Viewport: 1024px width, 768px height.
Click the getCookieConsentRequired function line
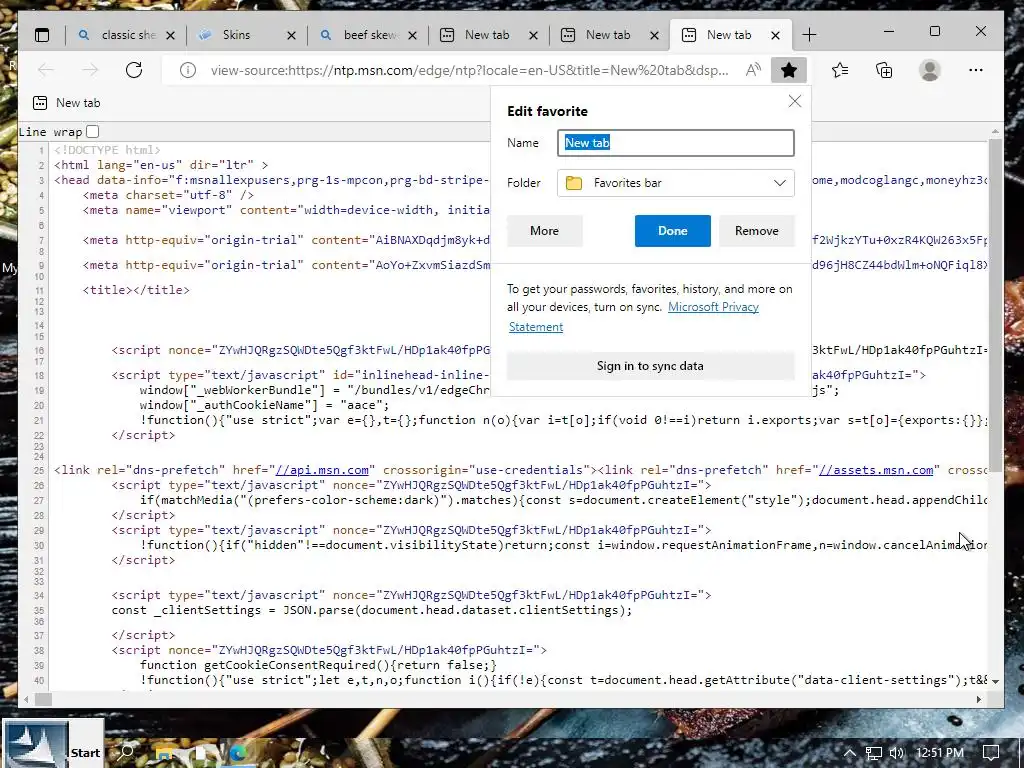coord(318,665)
